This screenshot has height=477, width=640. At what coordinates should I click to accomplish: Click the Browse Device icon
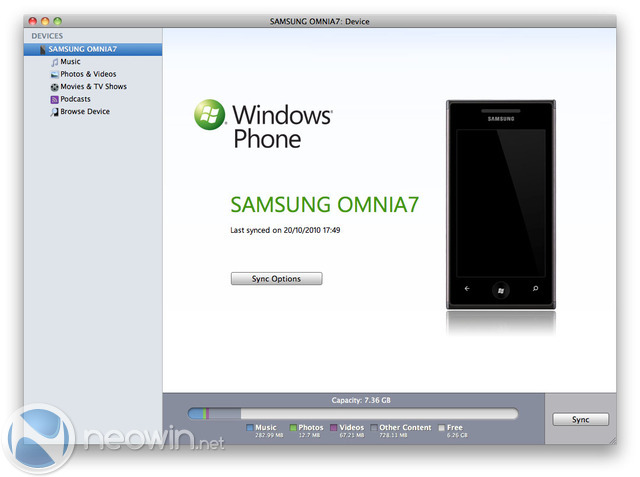click(x=54, y=112)
